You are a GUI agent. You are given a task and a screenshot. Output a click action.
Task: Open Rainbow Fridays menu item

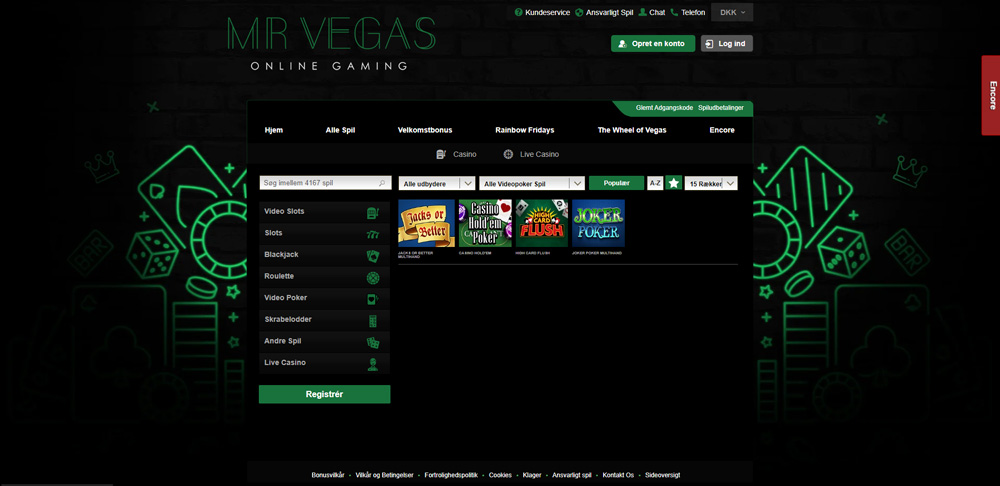pos(525,130)
